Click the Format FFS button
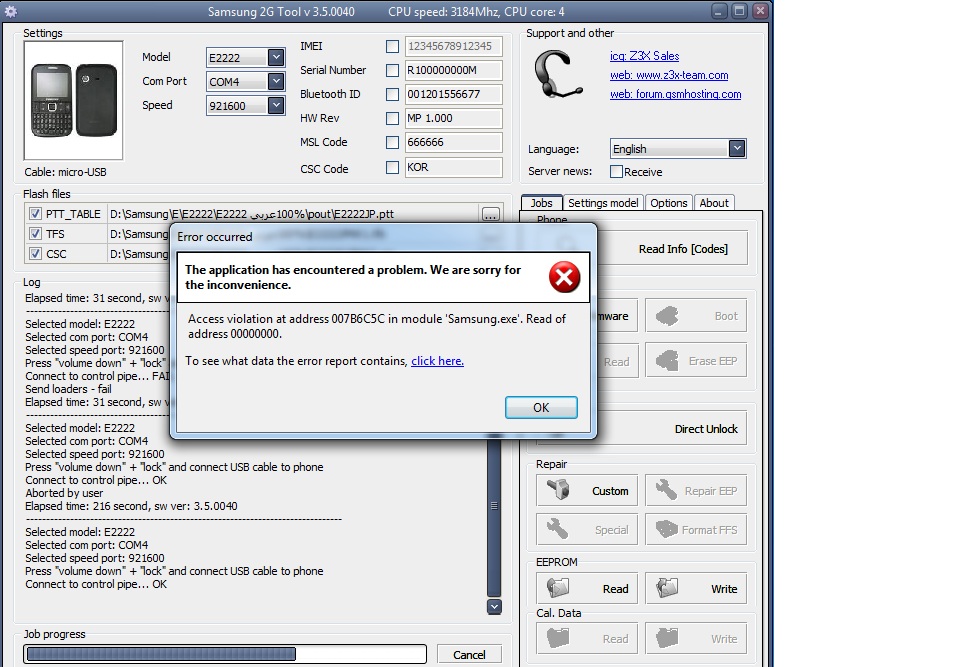 point(696,529)
